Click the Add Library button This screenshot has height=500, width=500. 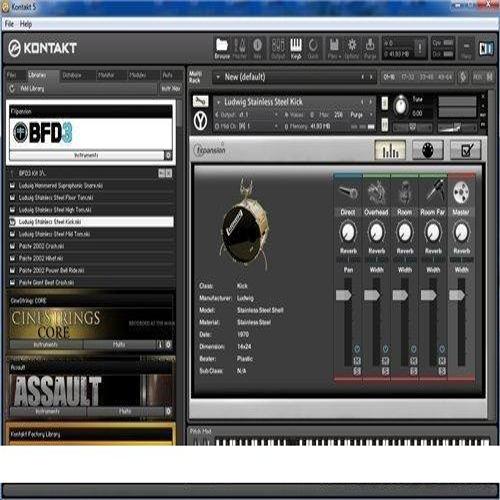coord(32,88)
